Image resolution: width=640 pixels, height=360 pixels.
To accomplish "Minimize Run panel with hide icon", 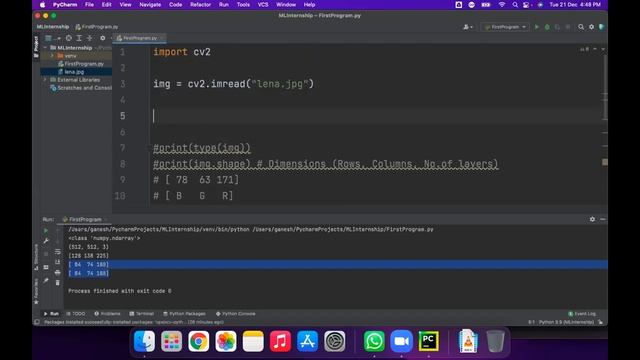I will [x=602, y=219].
